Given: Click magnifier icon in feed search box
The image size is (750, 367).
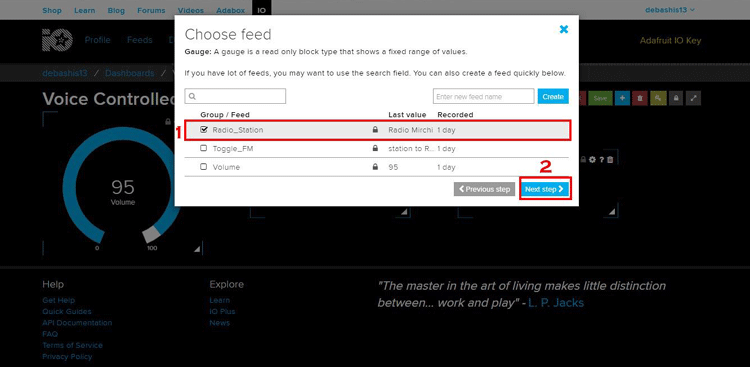Looking at the screenshot, I should click(192, 96).
